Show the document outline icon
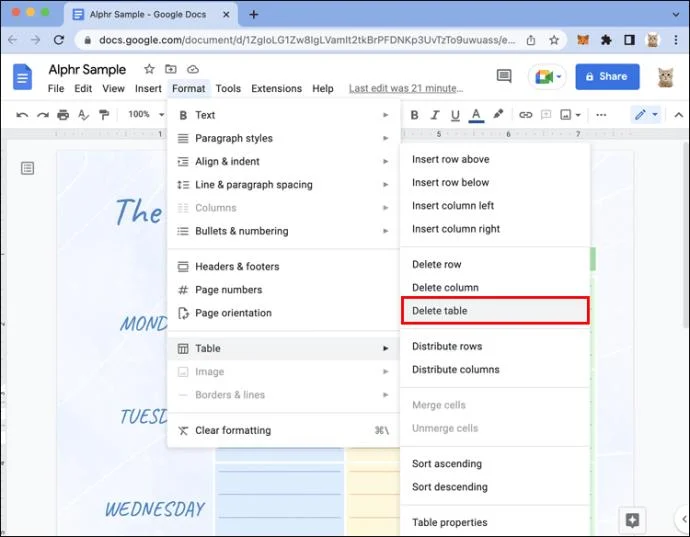The height and width of the screenshot is (537, 690). click(27, 168)
